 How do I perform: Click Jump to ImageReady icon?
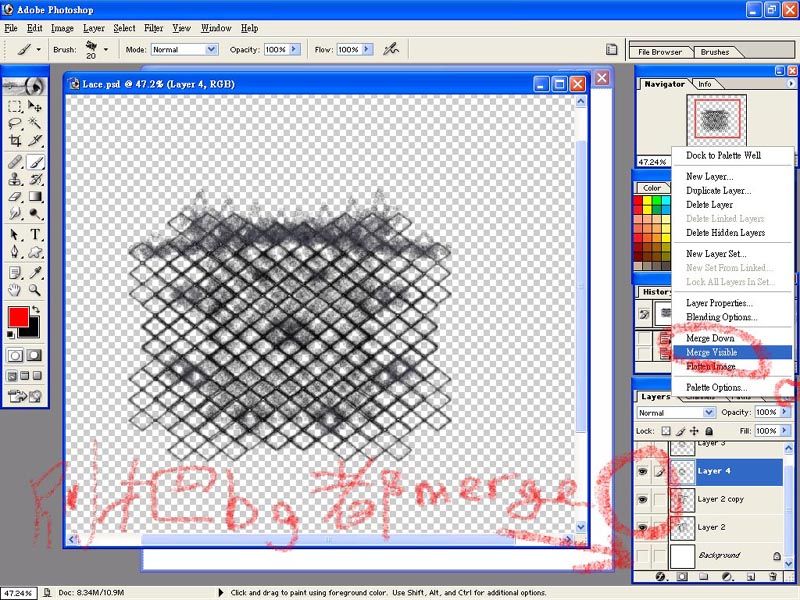[x=24, y=396]
